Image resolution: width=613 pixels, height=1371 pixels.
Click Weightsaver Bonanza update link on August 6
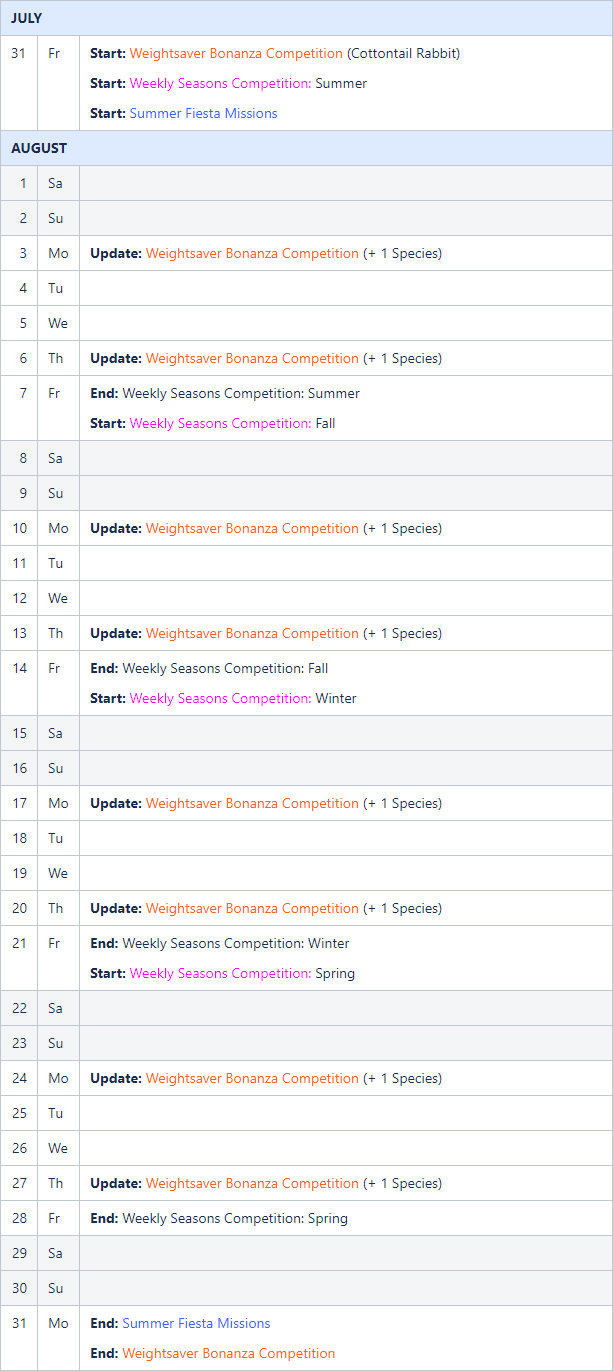coord(252,358)
